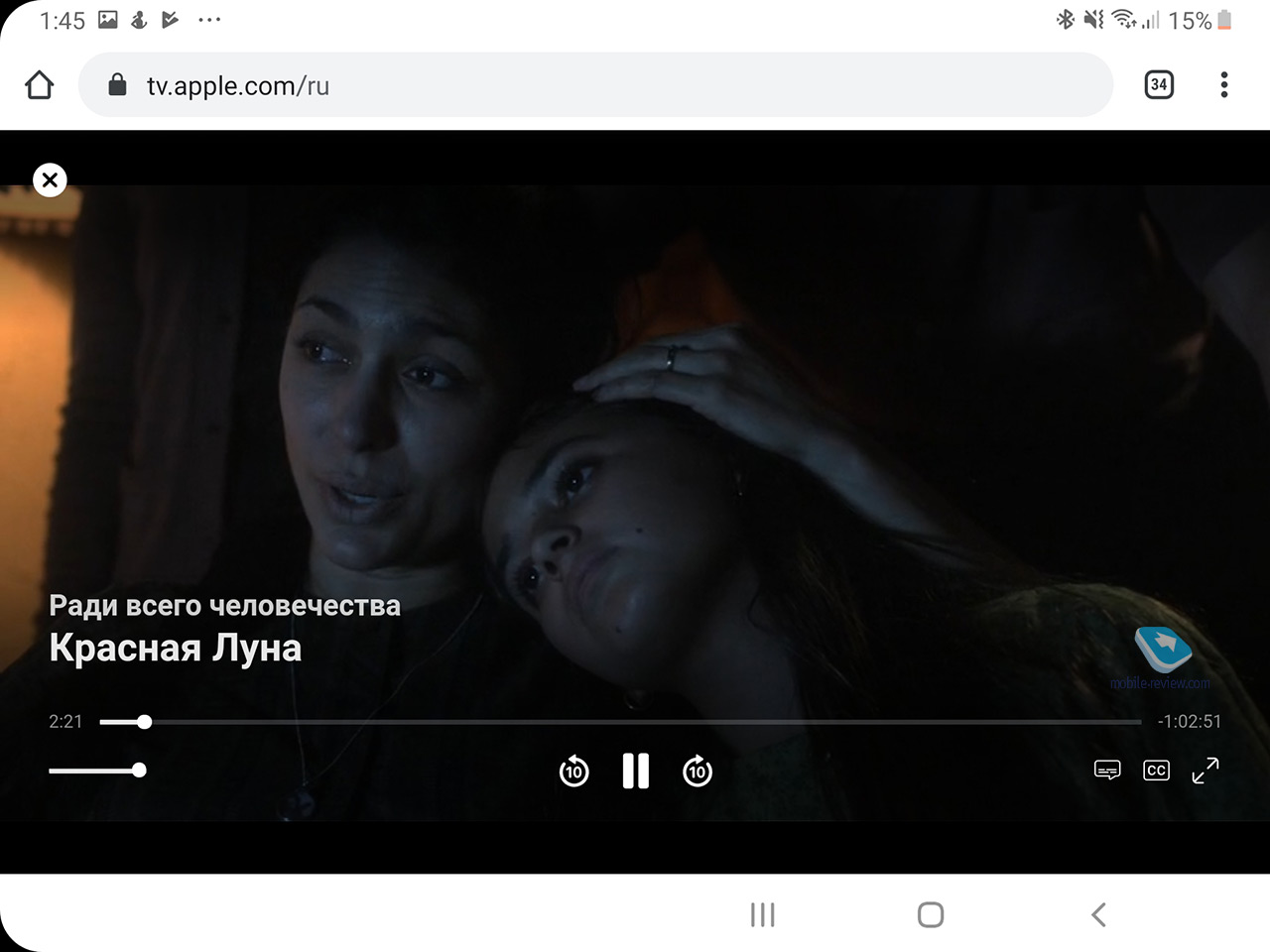Tap the Wi-Fi status icon
This screenshot has height=952, width=1270.
(1123, 20)
